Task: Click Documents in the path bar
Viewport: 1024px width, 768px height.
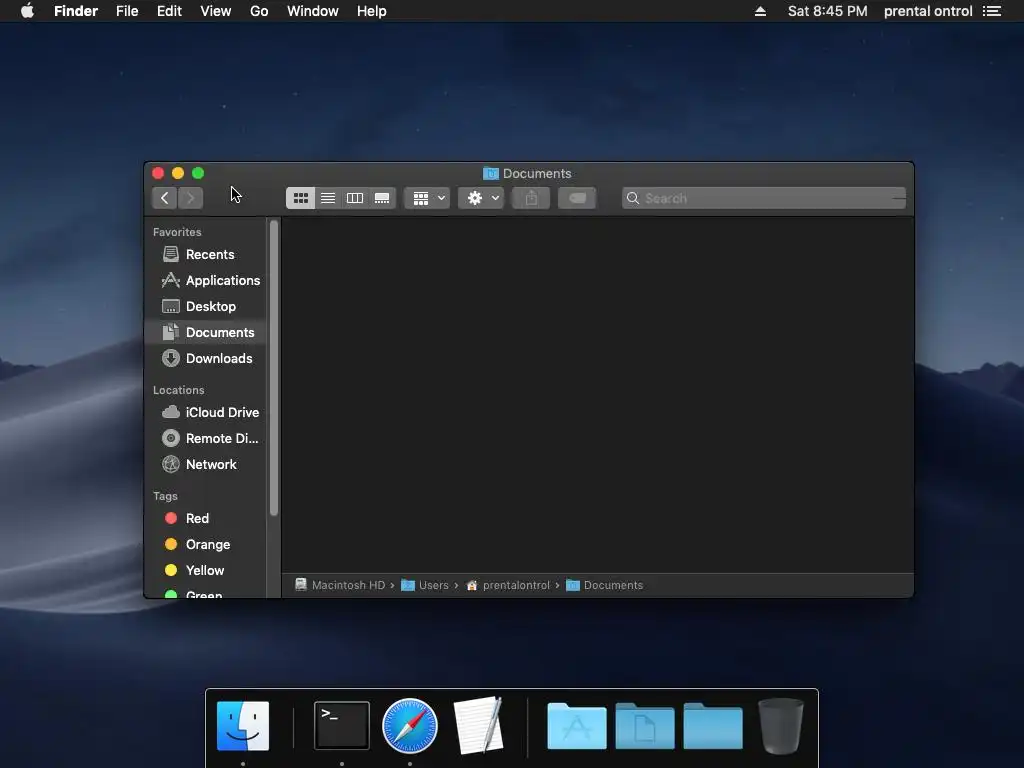Action: (605, 585)
